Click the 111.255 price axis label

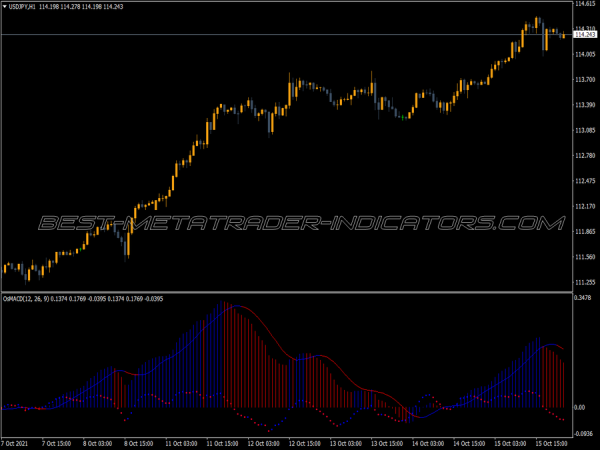pos(585,282)
